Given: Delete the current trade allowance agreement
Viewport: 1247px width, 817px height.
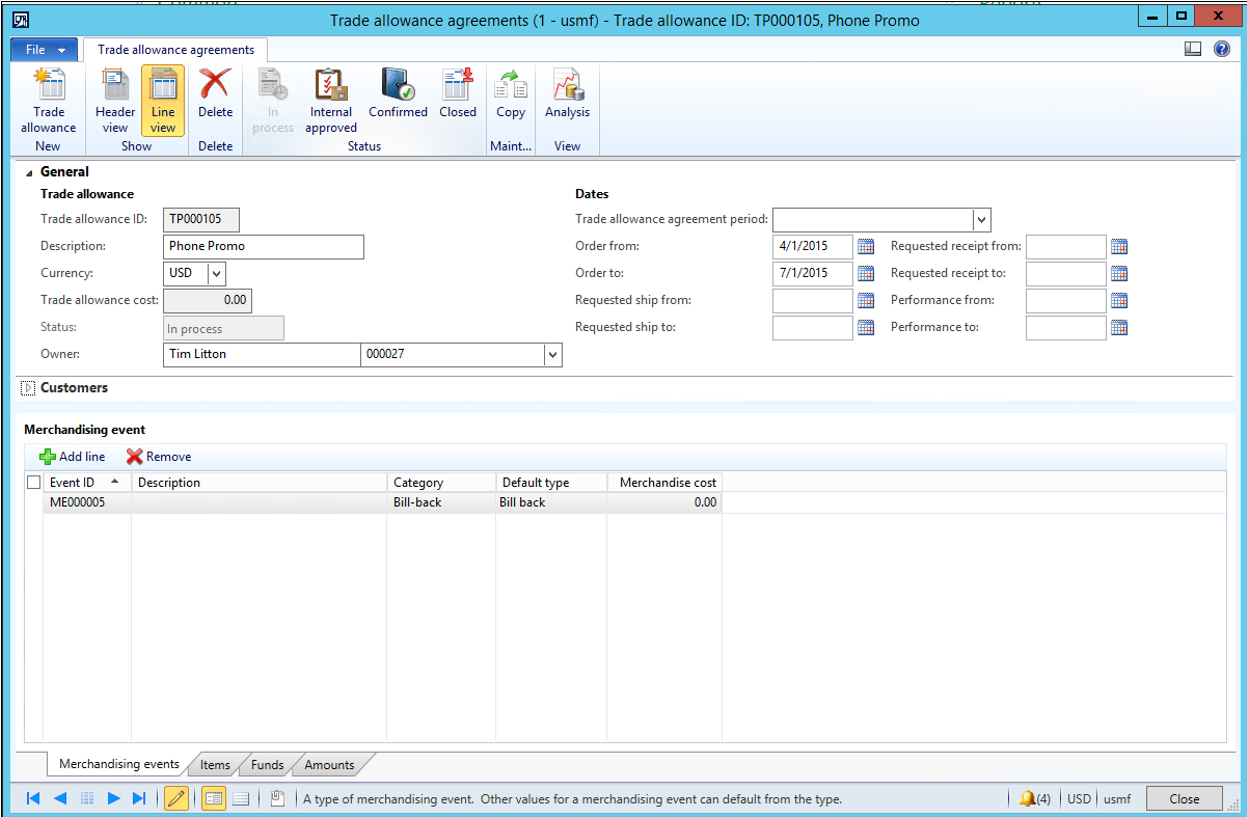Looking at the screenshot, I should click(215, 100).
